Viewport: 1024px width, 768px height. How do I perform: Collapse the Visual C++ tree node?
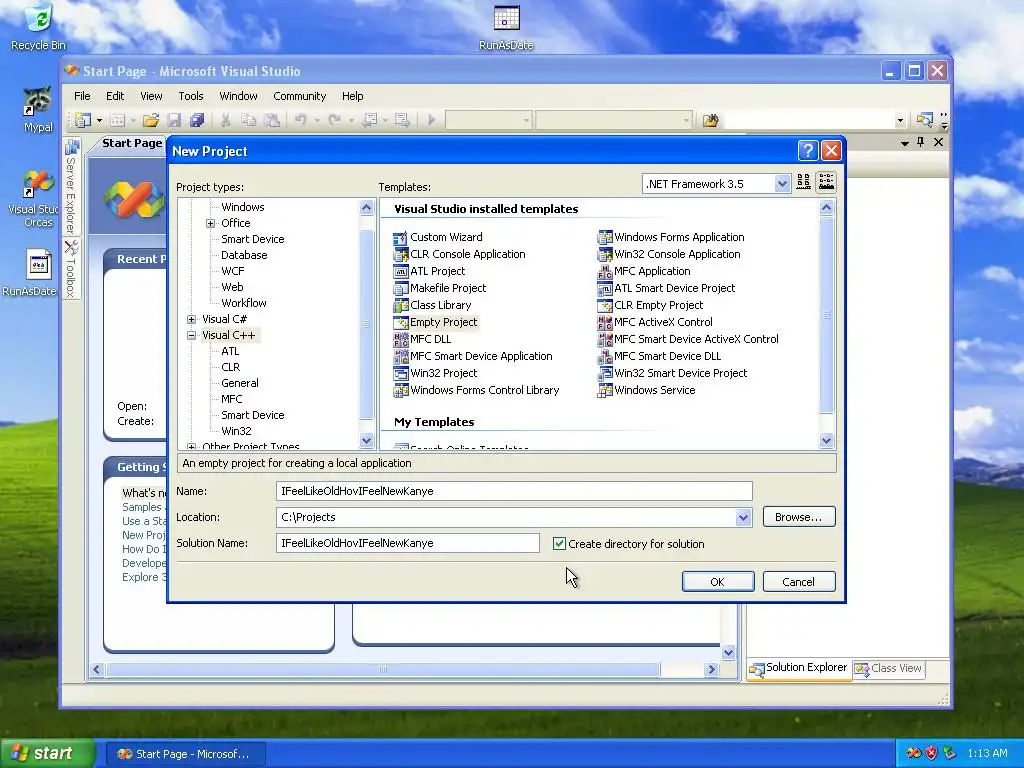191,336
